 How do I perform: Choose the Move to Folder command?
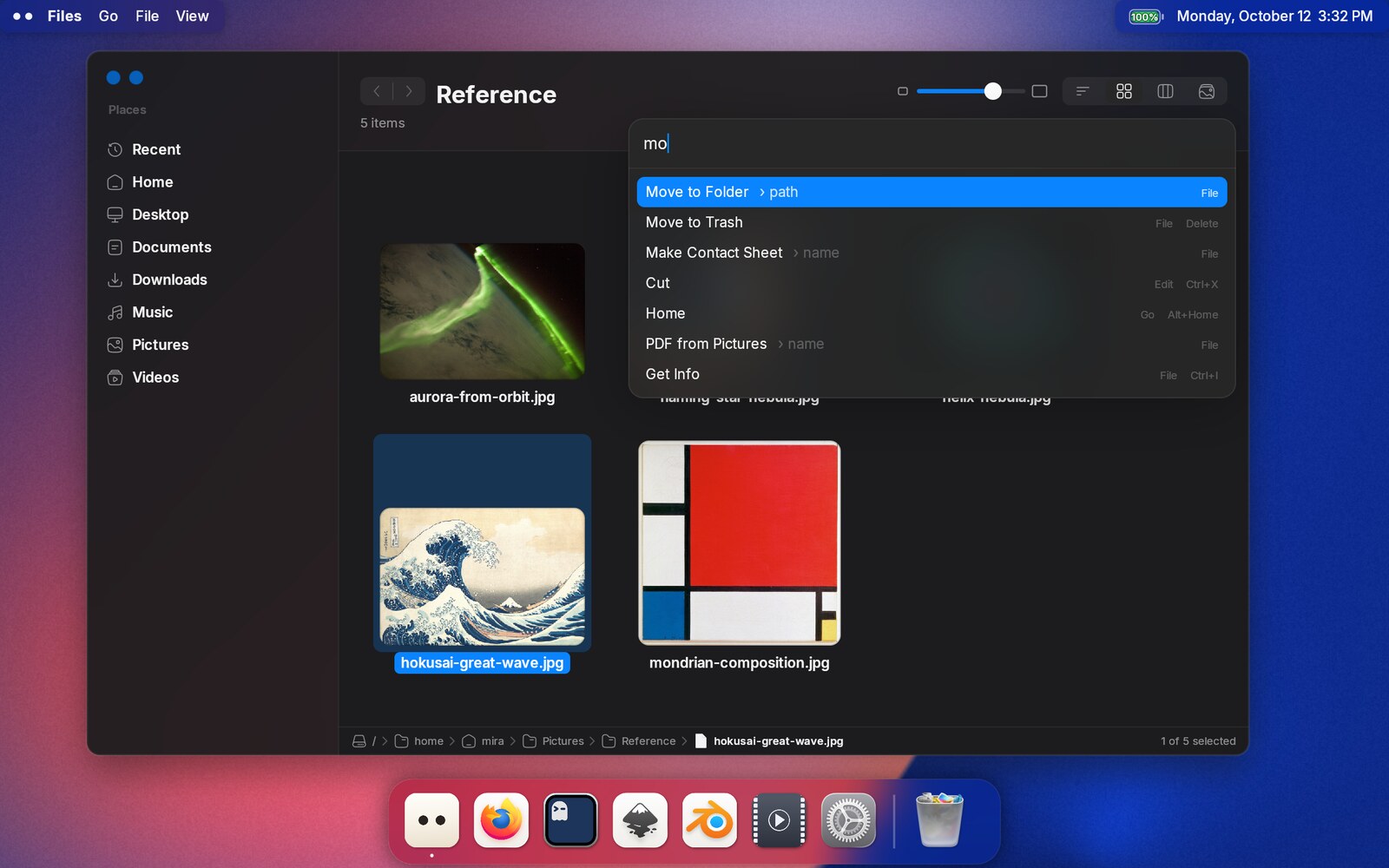(x=931, y=192)
